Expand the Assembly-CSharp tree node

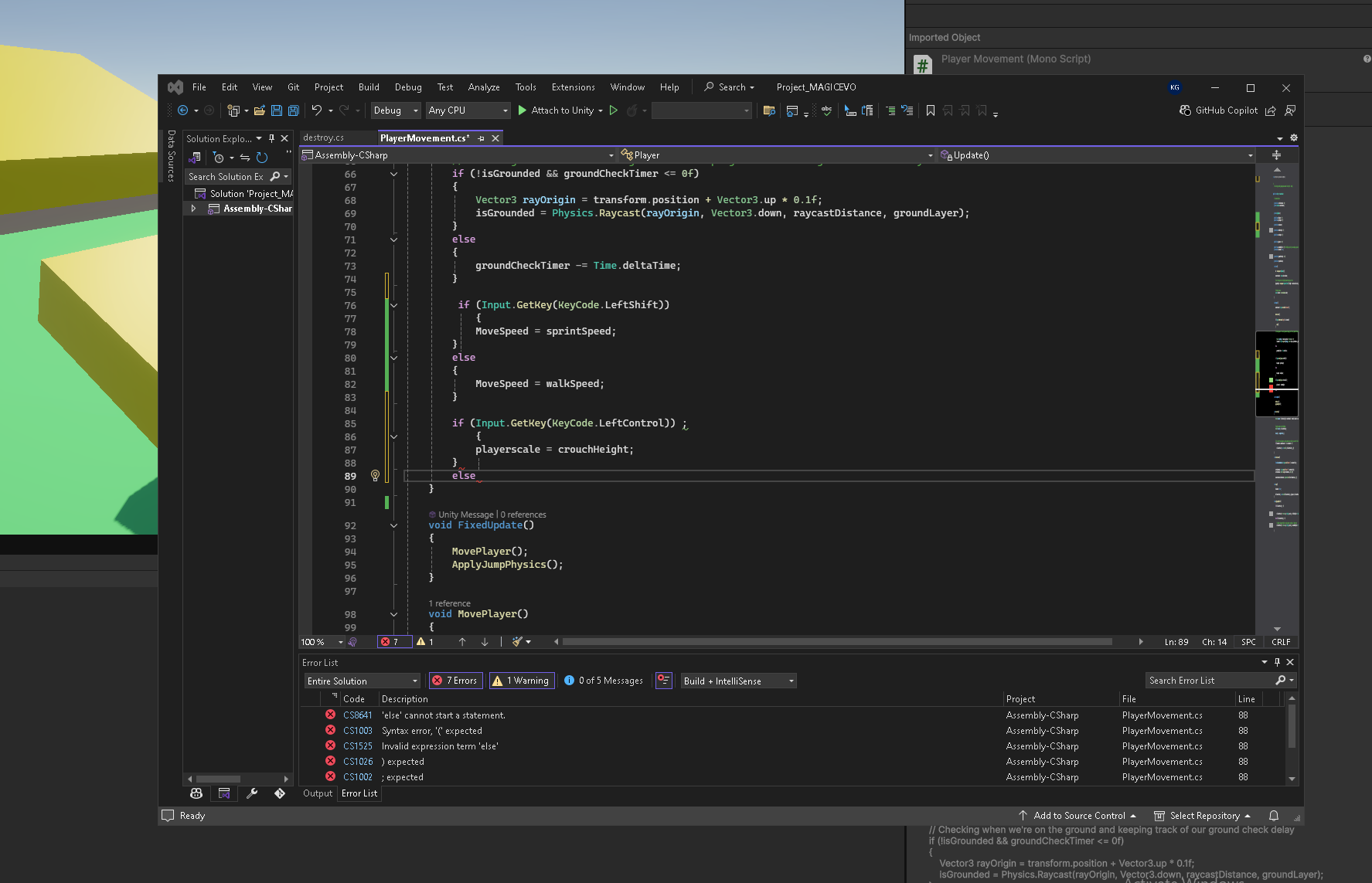[x=193, y=209]
